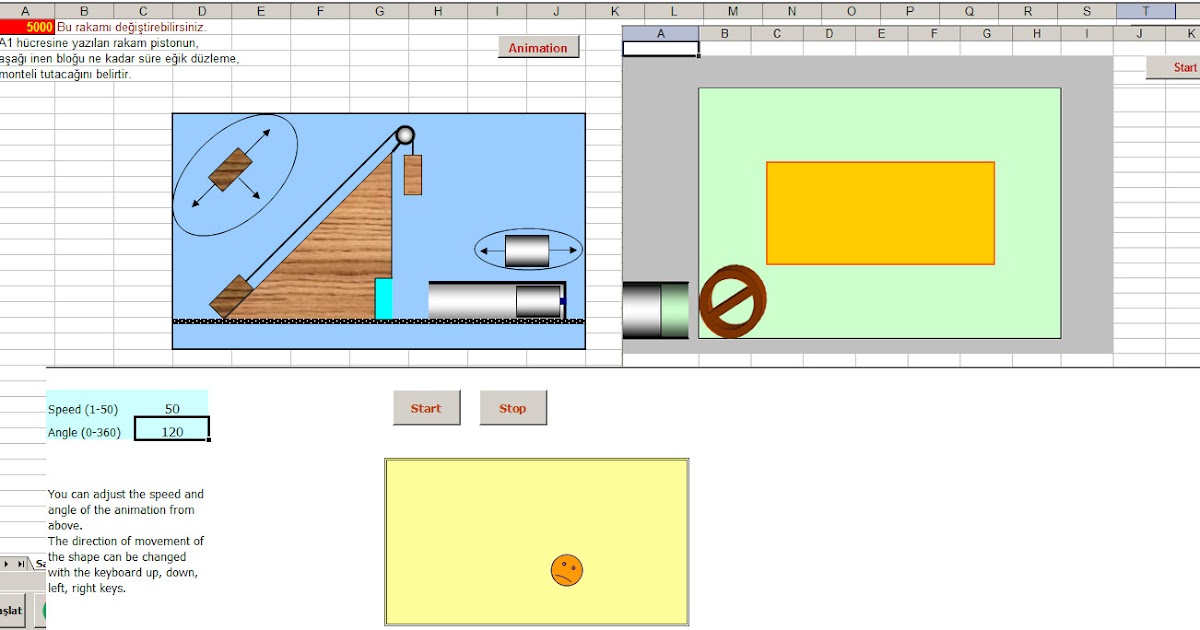Click the piston cylinder with double arrows

pos(525,249)
